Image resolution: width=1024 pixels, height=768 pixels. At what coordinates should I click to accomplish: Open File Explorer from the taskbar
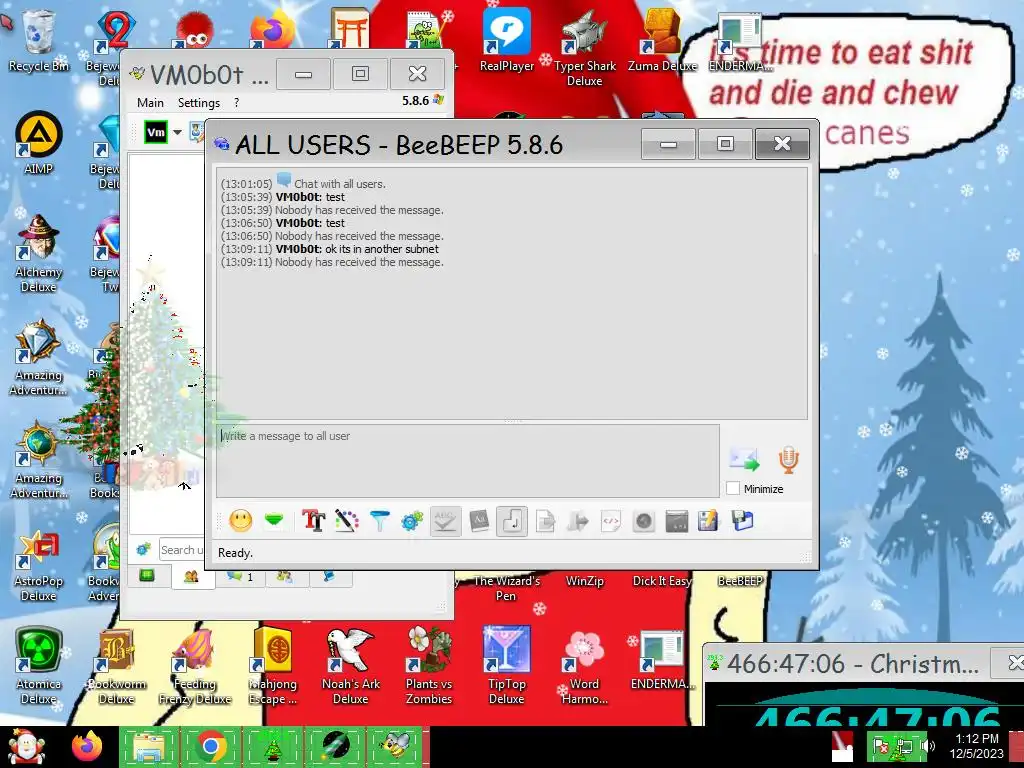click(148, 746)
